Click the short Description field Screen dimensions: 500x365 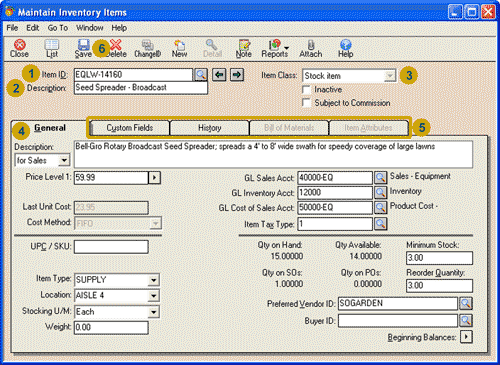(x=141, y=88)
